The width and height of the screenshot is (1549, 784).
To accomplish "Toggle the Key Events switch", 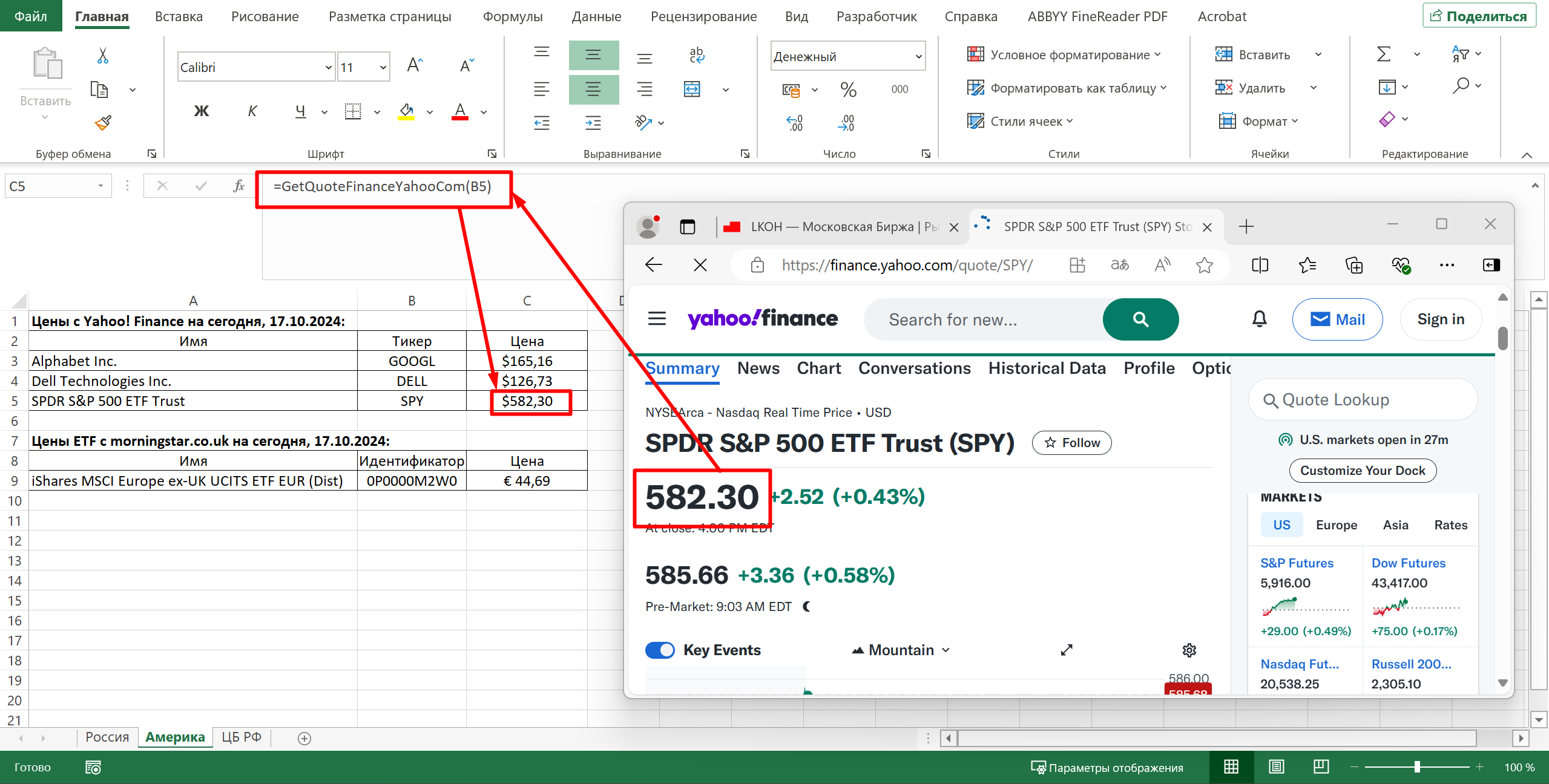I will 660,650.
